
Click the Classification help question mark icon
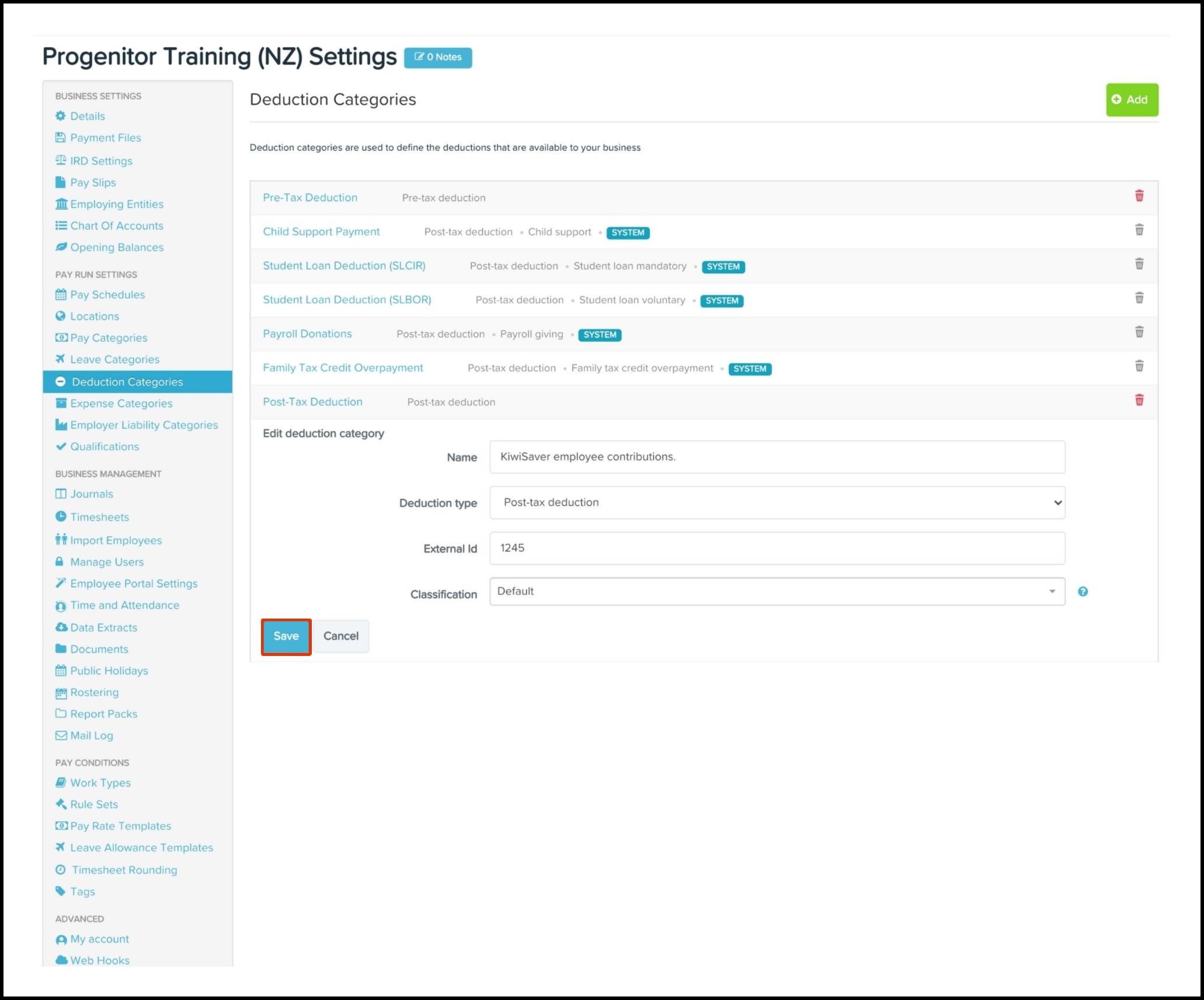click(1083, 592)
